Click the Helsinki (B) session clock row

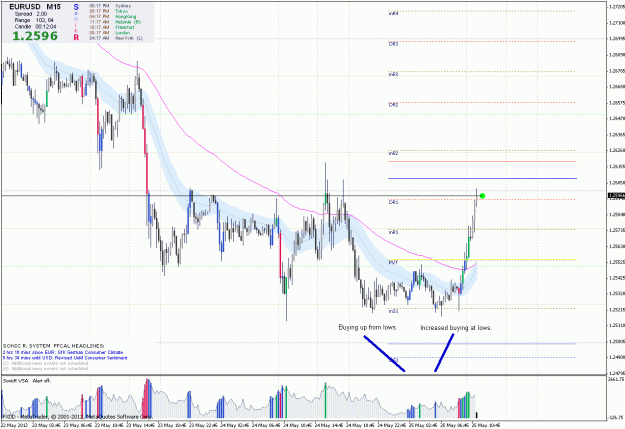(x=115, y=22)
